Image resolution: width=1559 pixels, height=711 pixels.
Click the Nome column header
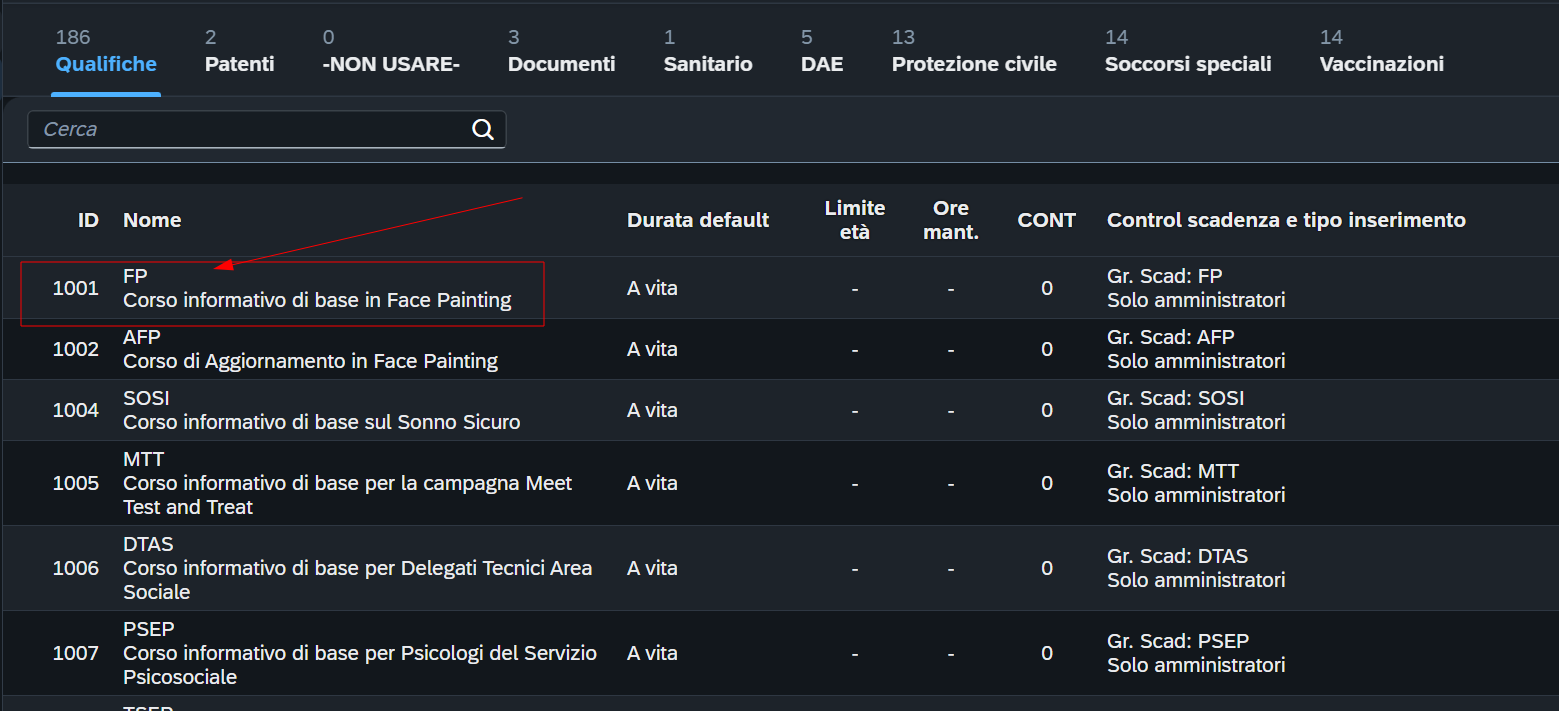point(152,220)
